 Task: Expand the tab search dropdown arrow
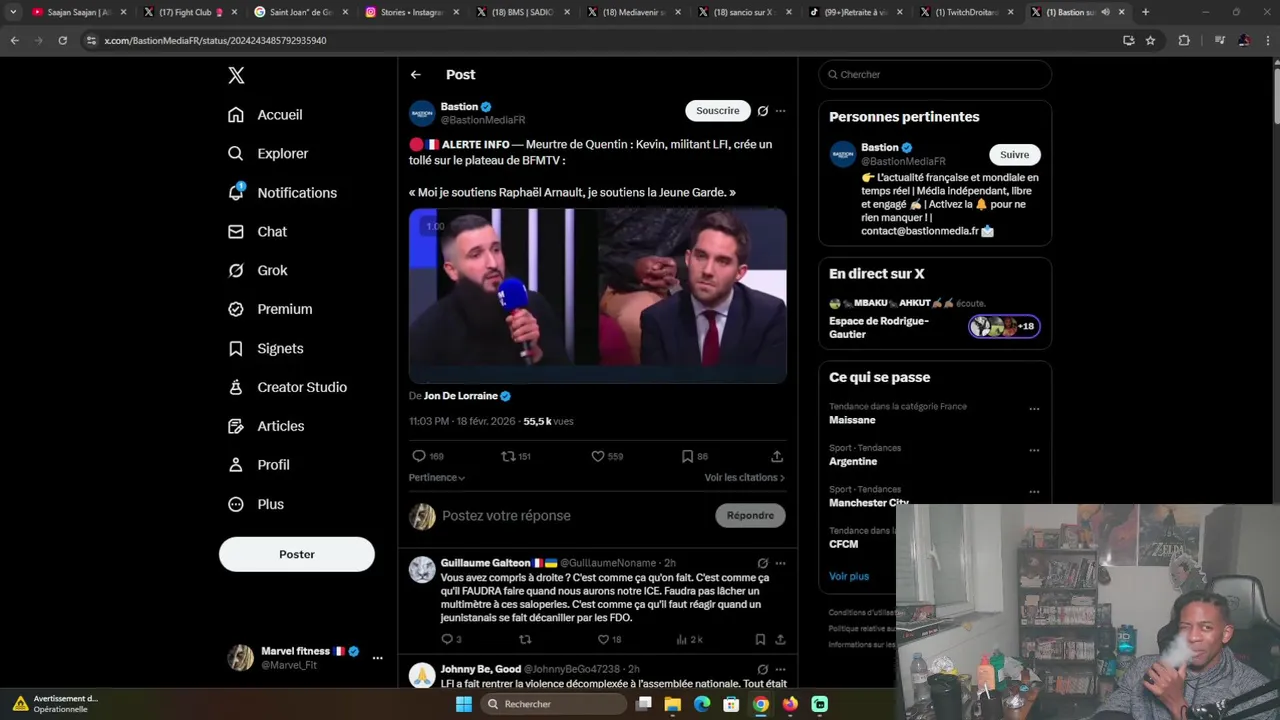click(13, 12)
